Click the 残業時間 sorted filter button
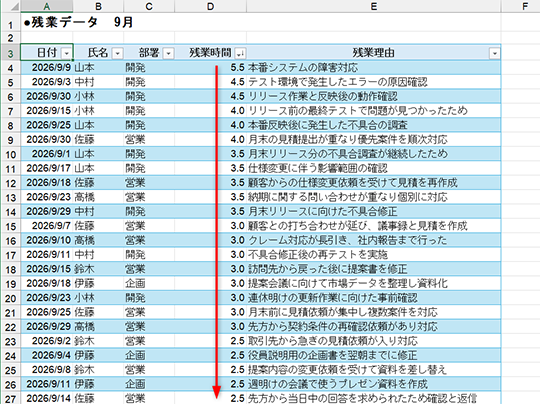The image size is (540, 404). (240, 53)
